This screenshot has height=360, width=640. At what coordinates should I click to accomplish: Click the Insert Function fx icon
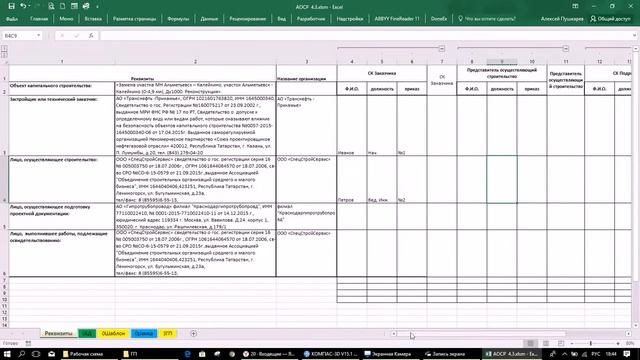point(91,36)
